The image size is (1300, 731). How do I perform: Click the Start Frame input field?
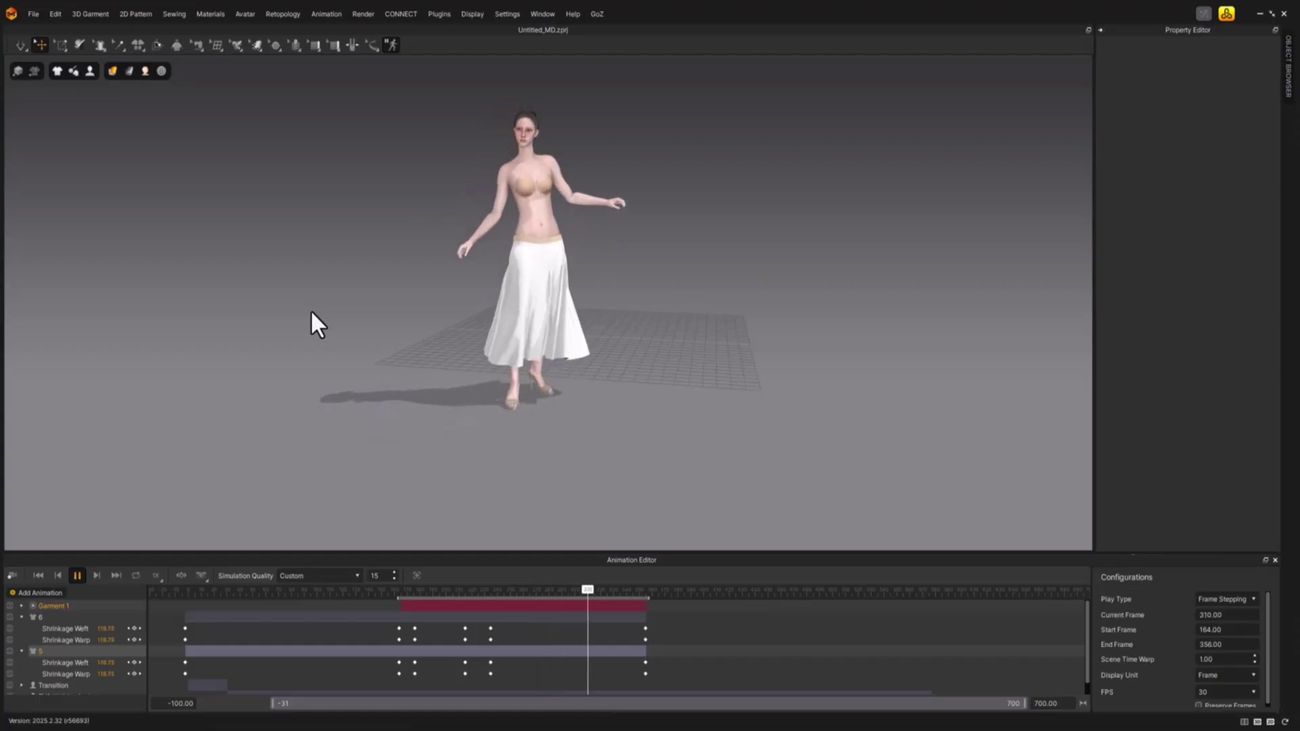tap(1226, 630)
